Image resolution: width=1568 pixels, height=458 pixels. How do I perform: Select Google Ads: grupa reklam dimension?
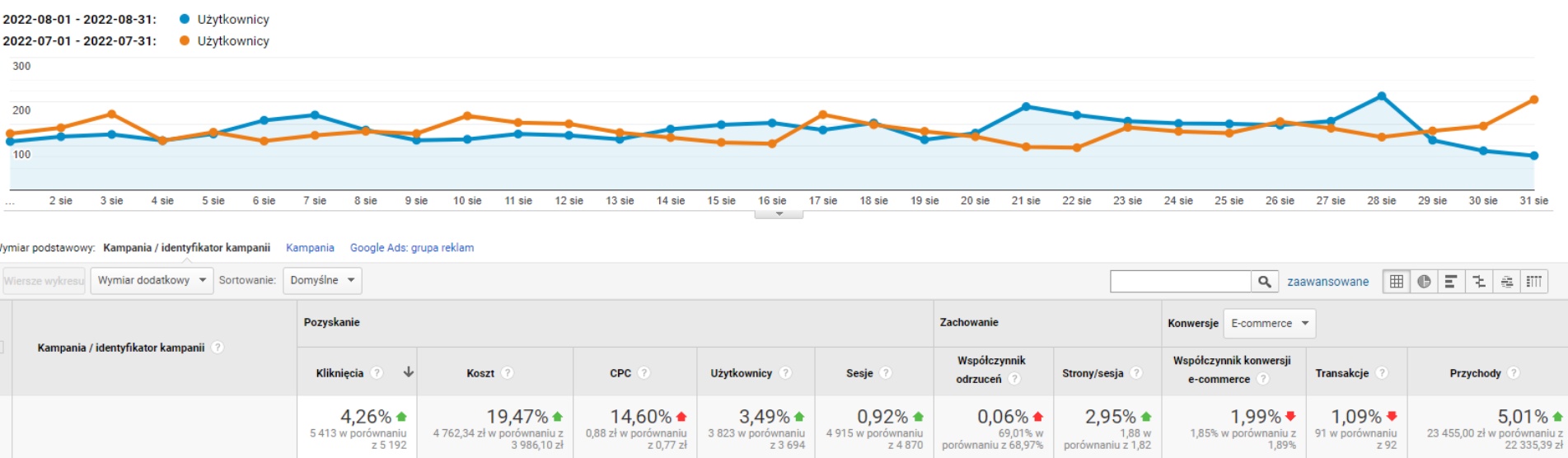point(412,248)
